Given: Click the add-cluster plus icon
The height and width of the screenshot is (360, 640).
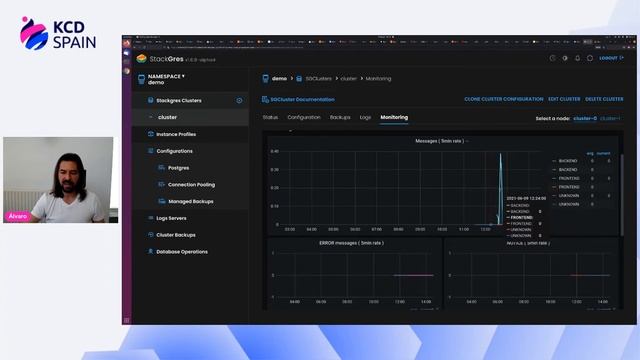Looking at the screenshot, I should [239, 100].
